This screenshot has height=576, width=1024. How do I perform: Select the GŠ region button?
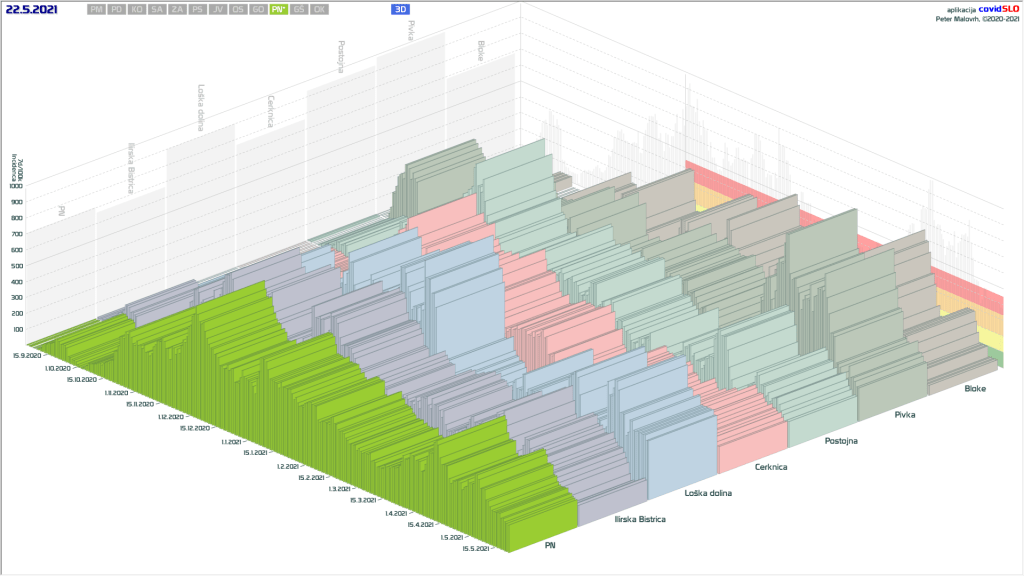click(298, 9)
